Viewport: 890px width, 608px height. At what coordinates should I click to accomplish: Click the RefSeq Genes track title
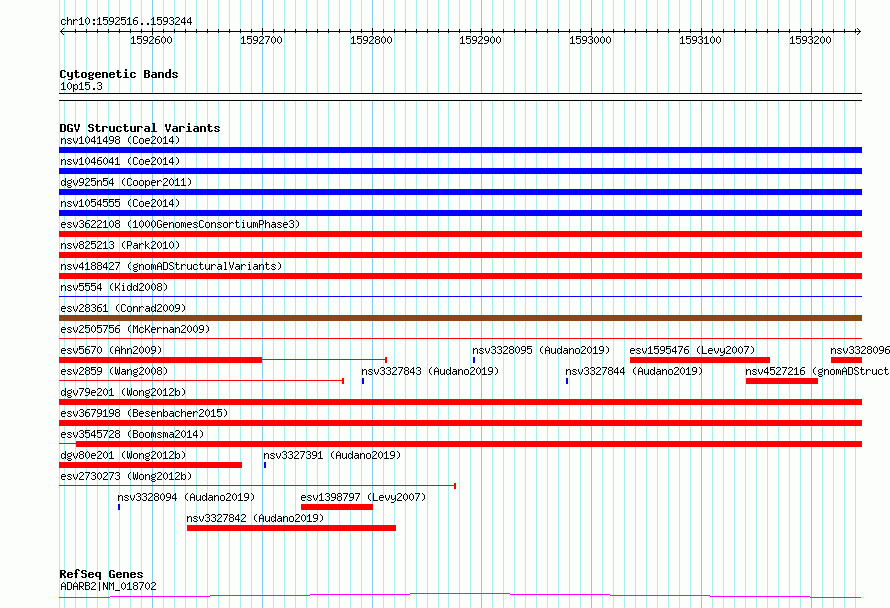point(102,574)
